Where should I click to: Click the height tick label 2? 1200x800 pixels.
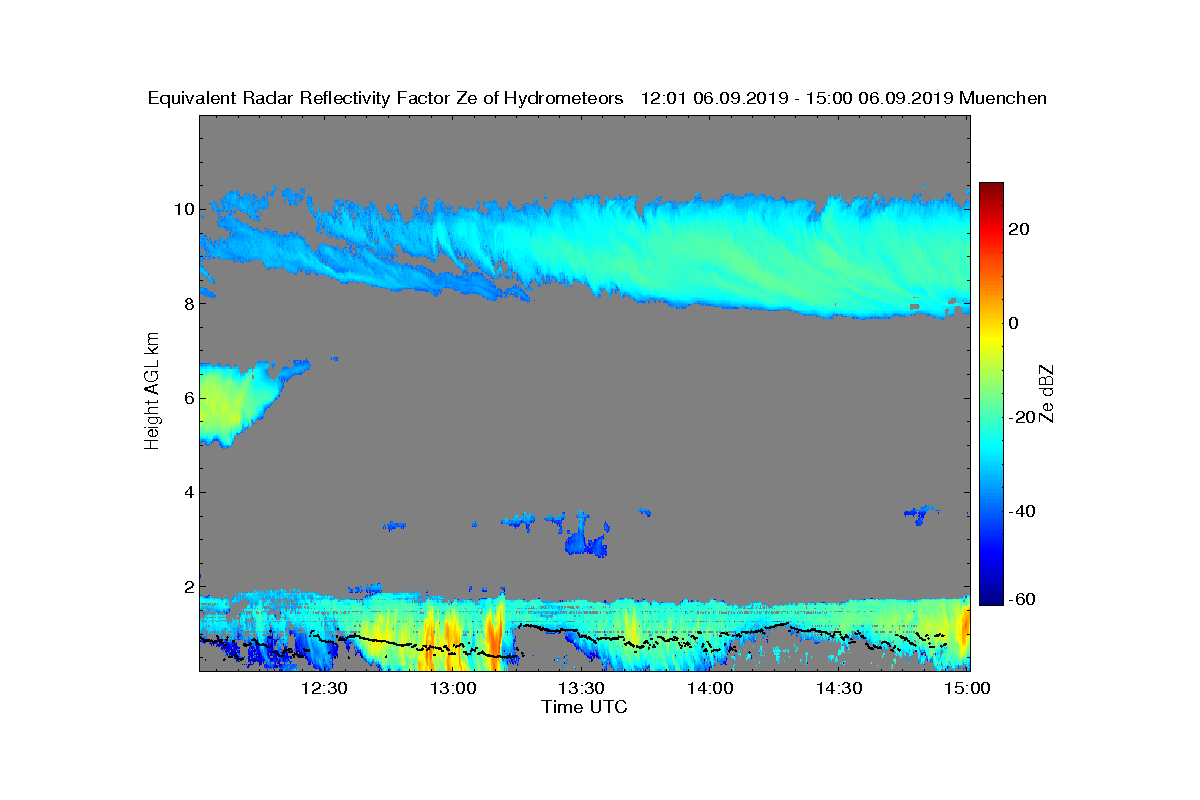187,587
